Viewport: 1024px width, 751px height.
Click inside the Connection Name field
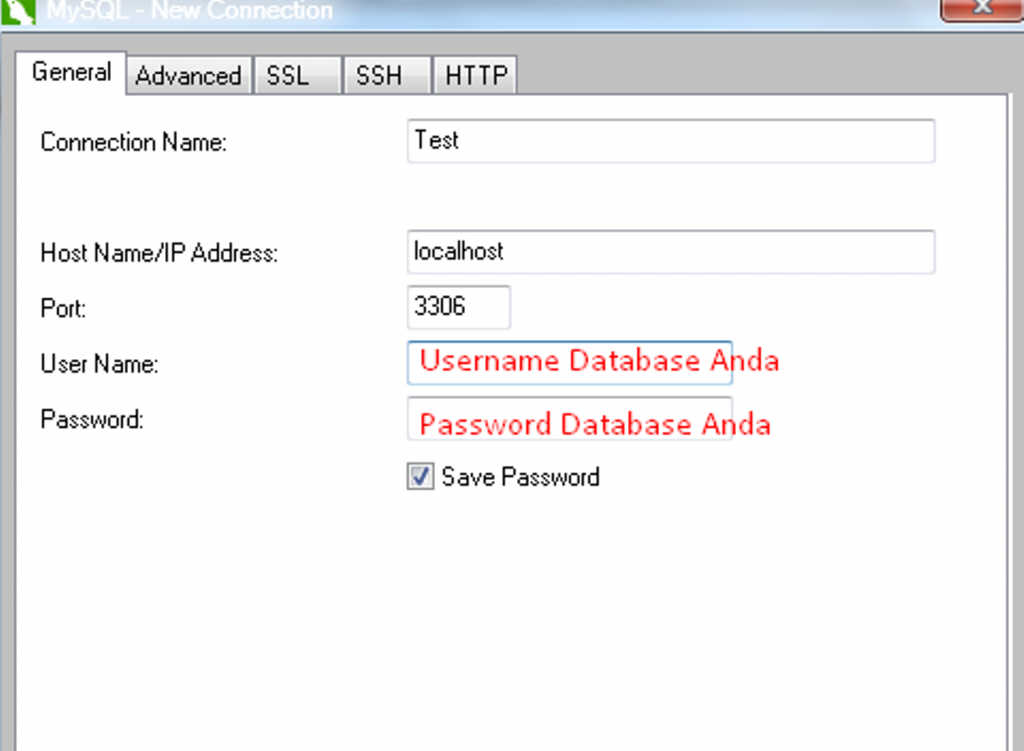click(670, 141)
